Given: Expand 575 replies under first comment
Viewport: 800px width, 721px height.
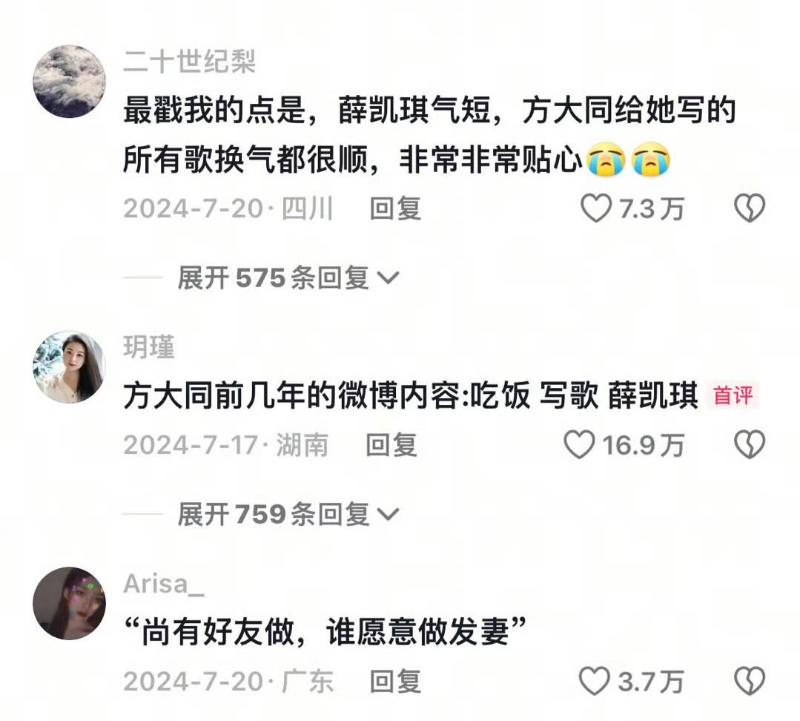Looking at the screenshot, I should [x=288, y=278].
